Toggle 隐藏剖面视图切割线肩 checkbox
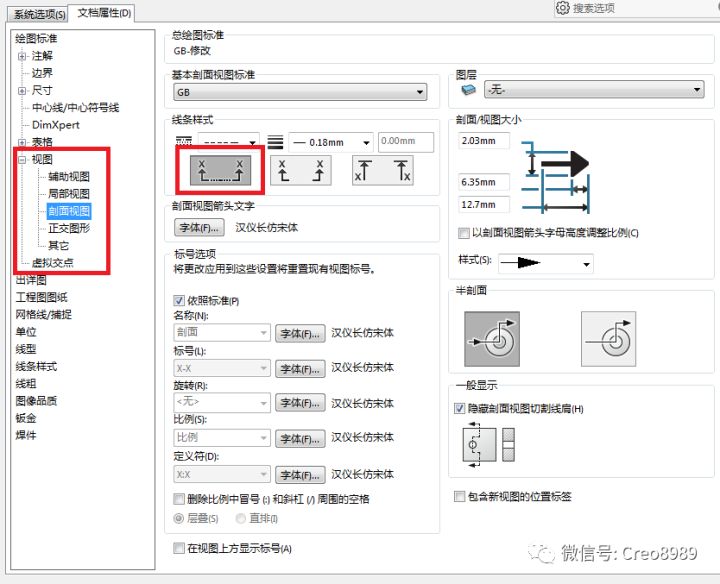 pyautogui.click(x=459, y=408)
